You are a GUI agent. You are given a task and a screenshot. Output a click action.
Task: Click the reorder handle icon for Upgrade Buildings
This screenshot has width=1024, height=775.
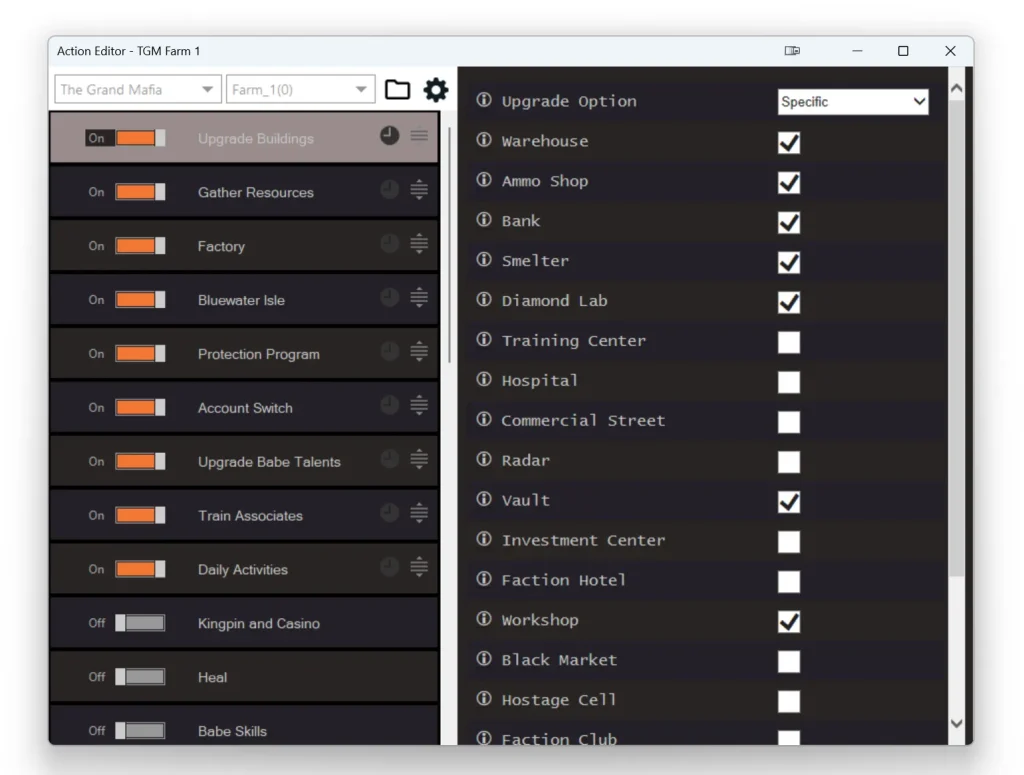(419, 136)
